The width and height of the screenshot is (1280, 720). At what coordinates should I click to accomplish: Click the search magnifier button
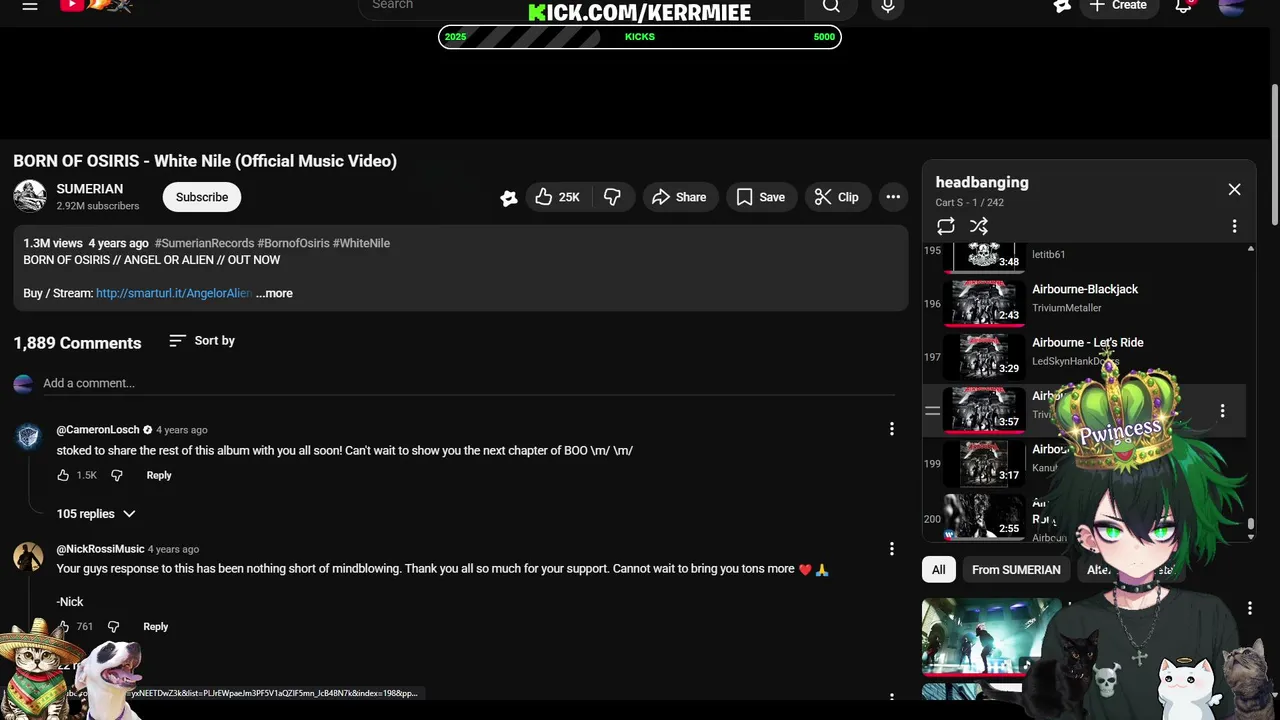831,6
